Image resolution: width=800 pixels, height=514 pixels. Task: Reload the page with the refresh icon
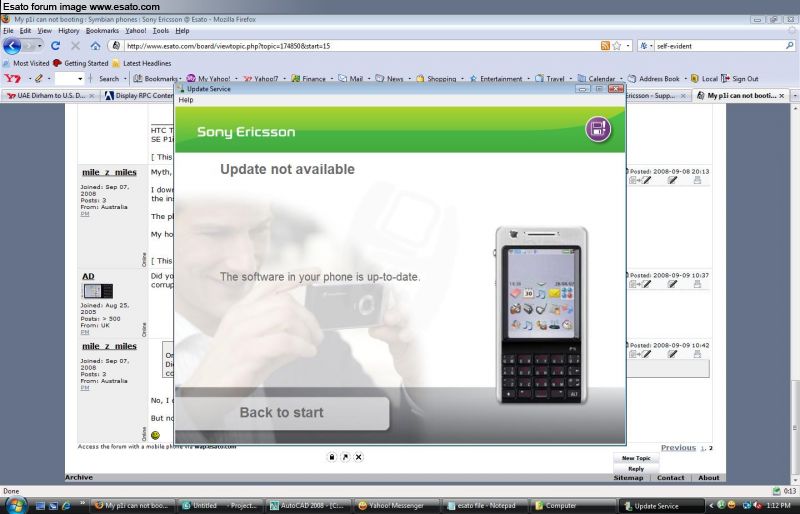pos(55,46)
